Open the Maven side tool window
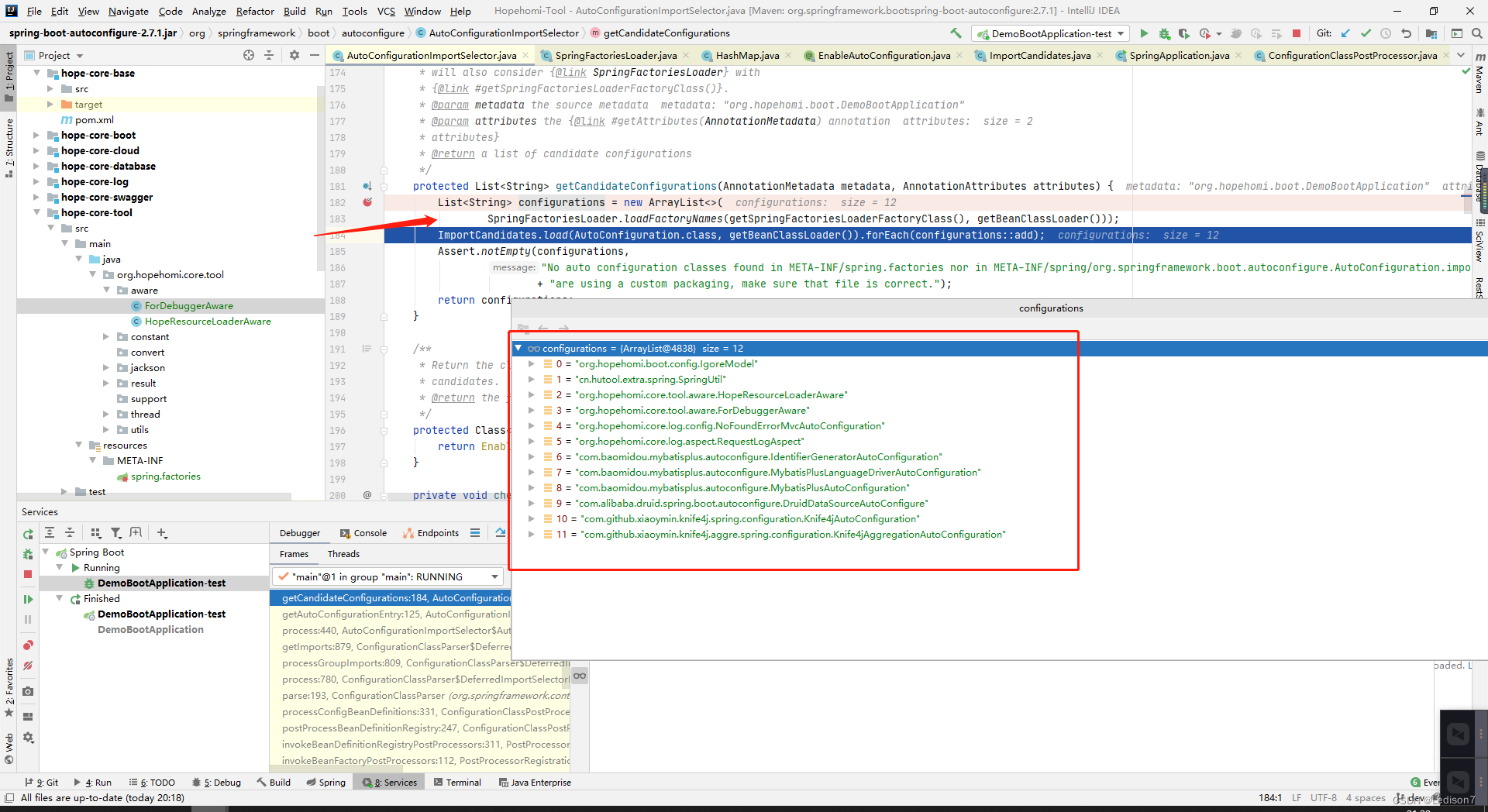 tap(1479, 73)
